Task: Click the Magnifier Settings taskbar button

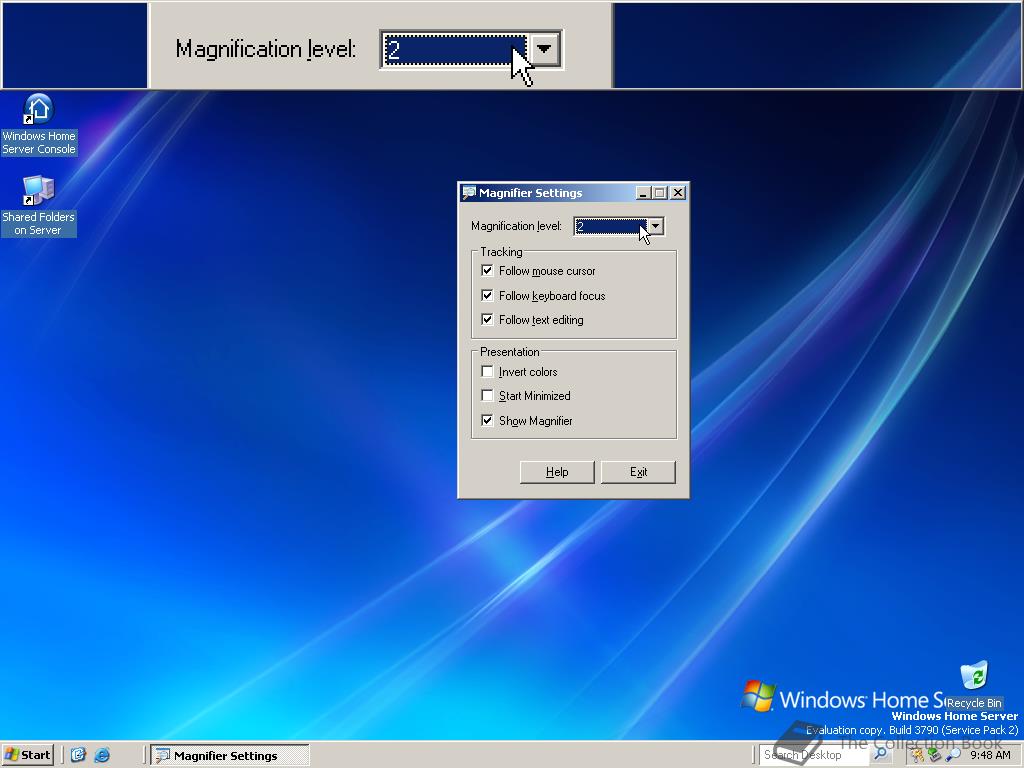Action: (229, 756)
